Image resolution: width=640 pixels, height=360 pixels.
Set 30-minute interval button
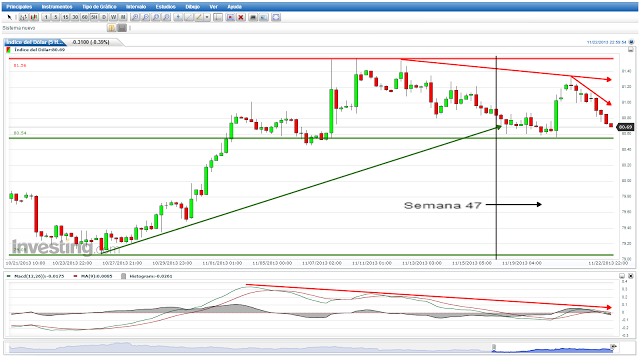pyautogui.click(x=75, y=17)
